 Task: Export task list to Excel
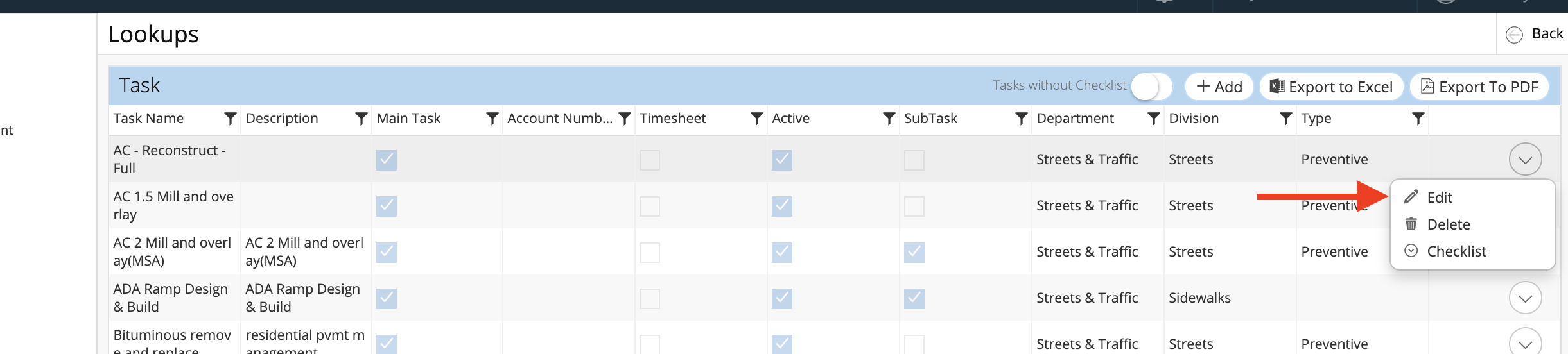coord(1332,87)
